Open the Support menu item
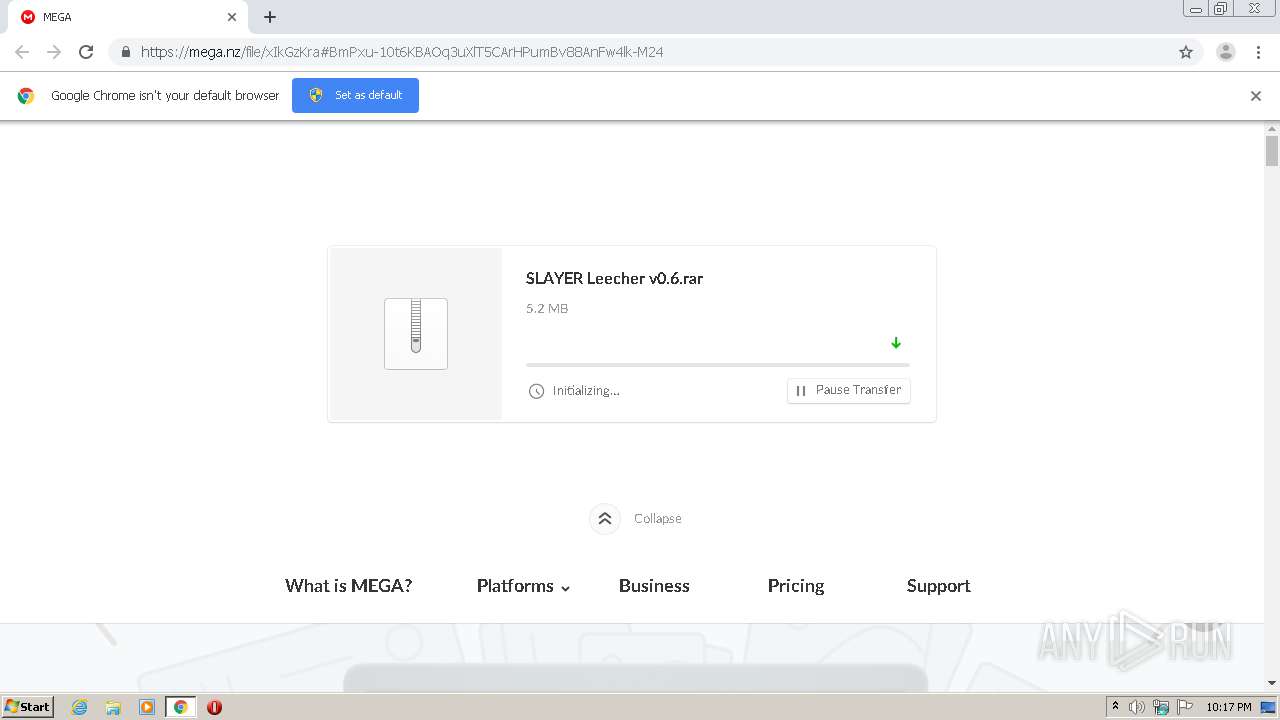This screenshot has height=720, width=1280. click(939, 586)
